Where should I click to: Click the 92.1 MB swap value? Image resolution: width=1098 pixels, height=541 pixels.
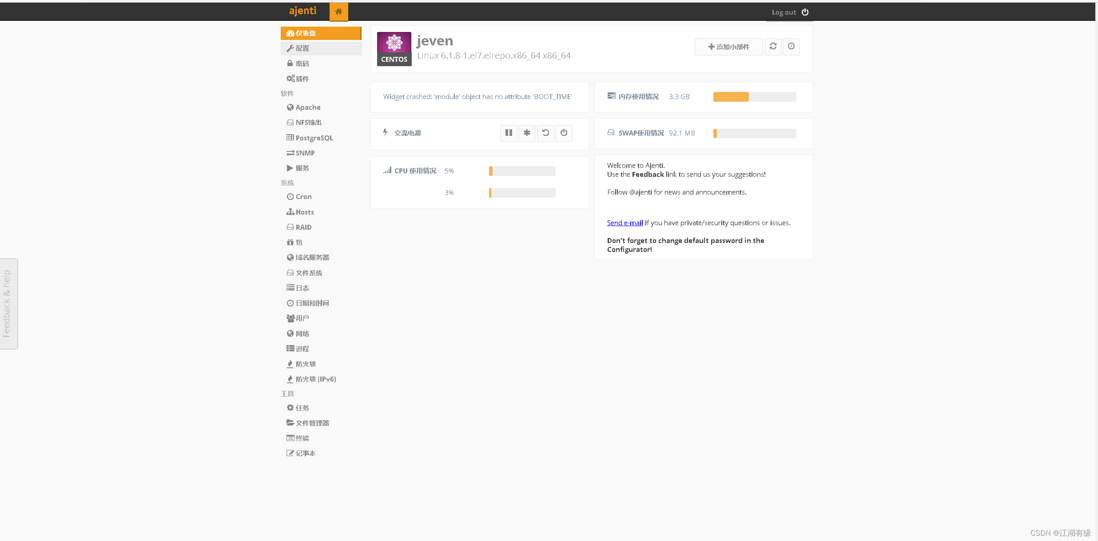coord(682,133)
